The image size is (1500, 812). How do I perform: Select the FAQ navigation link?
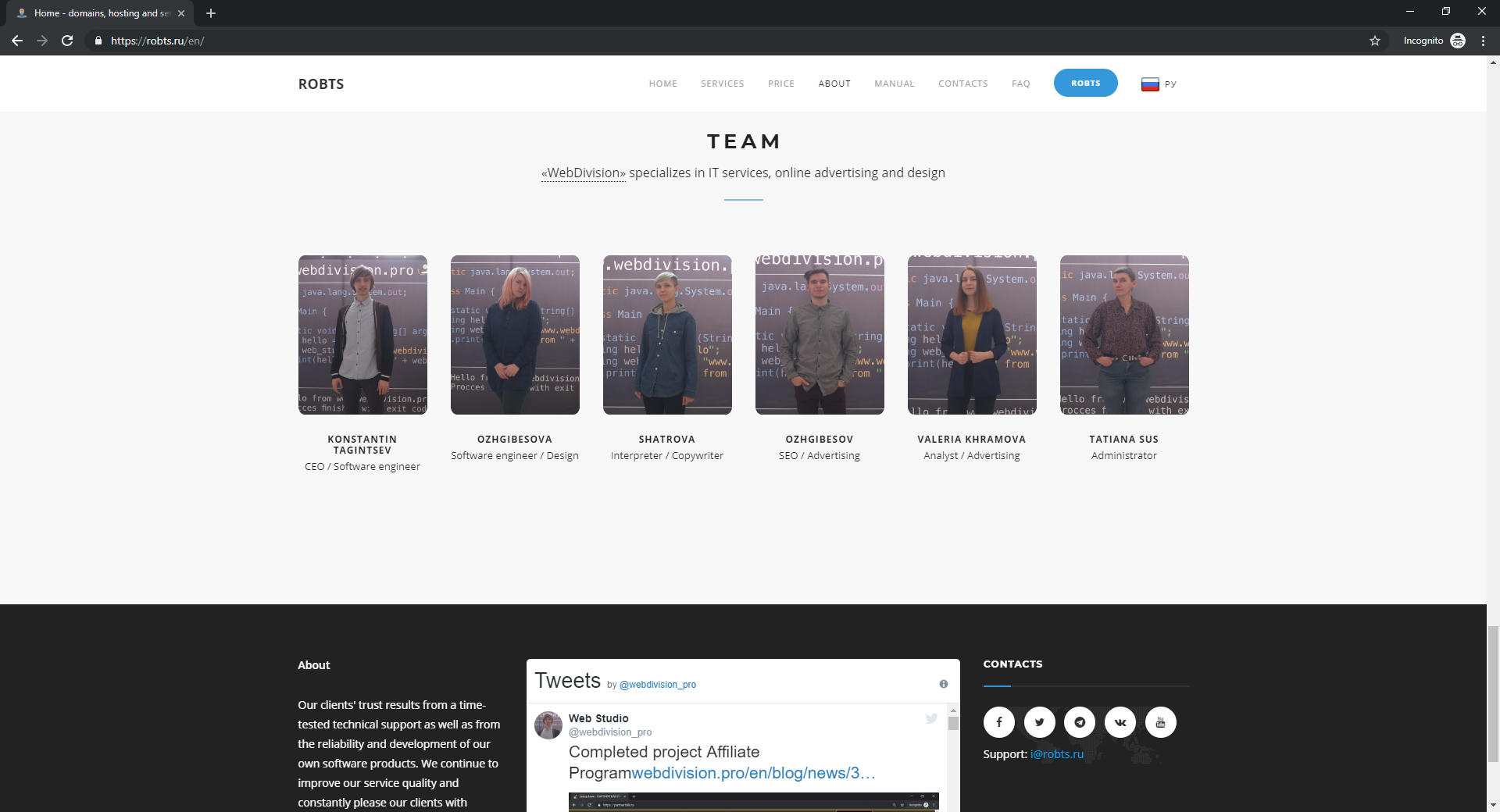click(1020, 84)
